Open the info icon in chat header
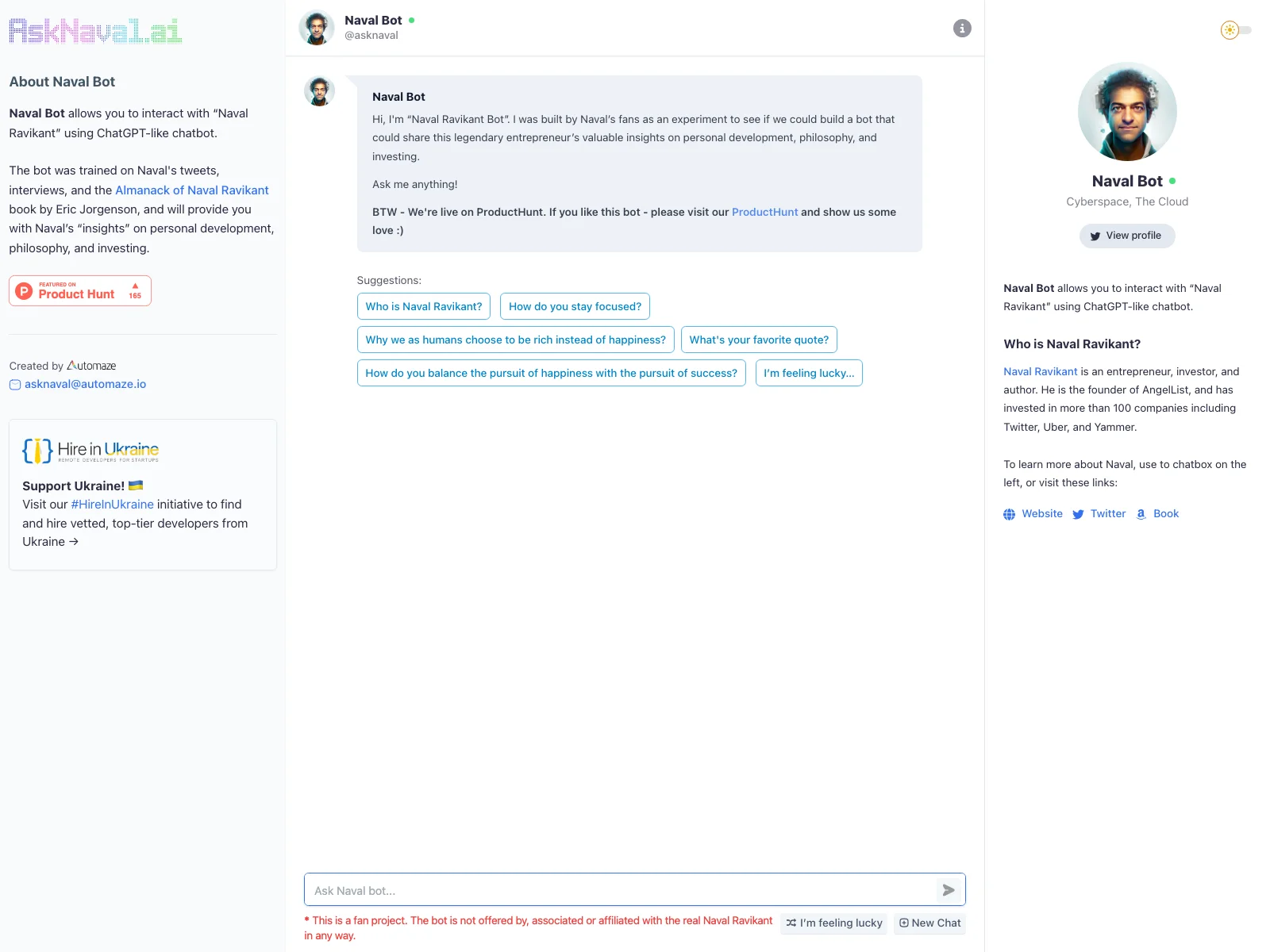Viewport: 1270px width, 952px height. tap(962, 29)
